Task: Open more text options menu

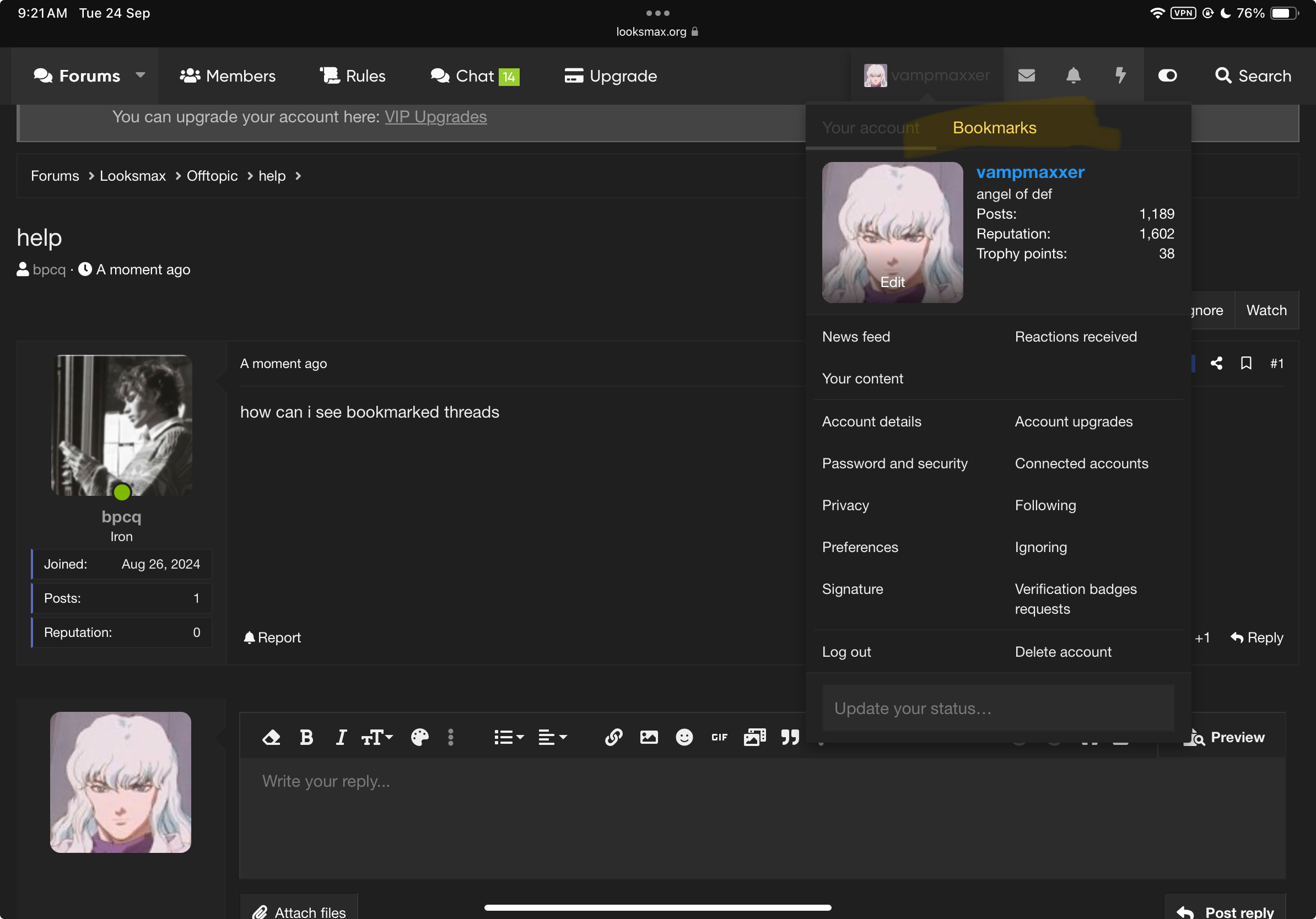Action: click(x=451, y=737)
